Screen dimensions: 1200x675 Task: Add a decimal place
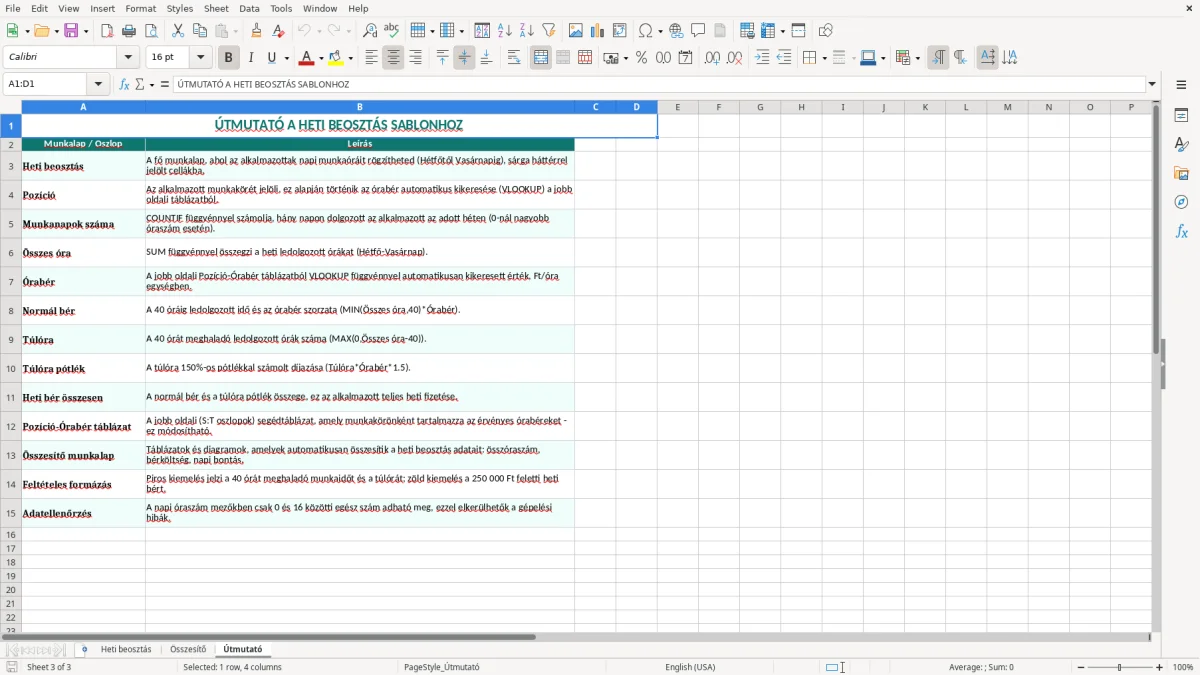(x=712, y=58)
